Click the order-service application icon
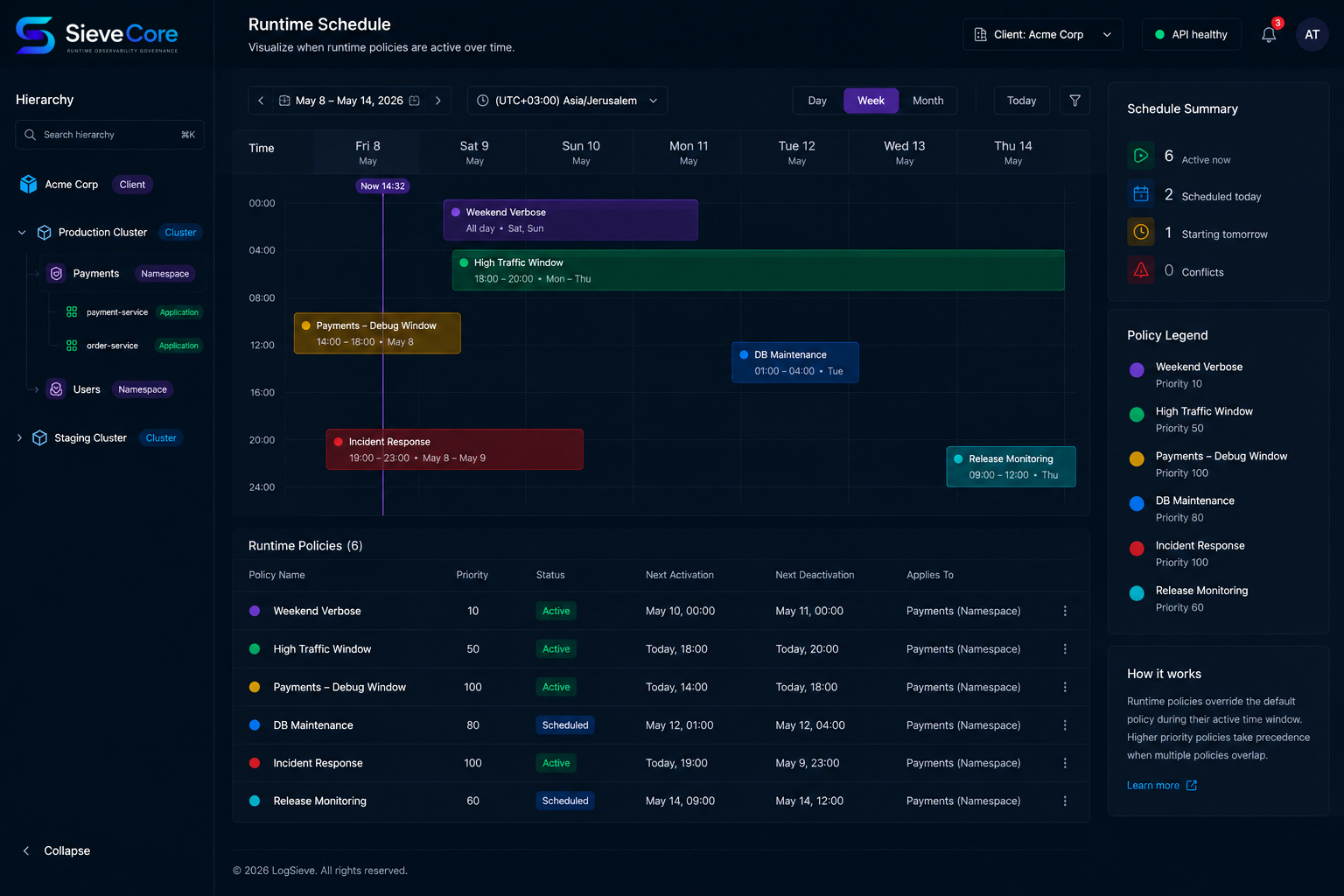Viewport: 1344px width, 896px height. (x=72, y=346)
